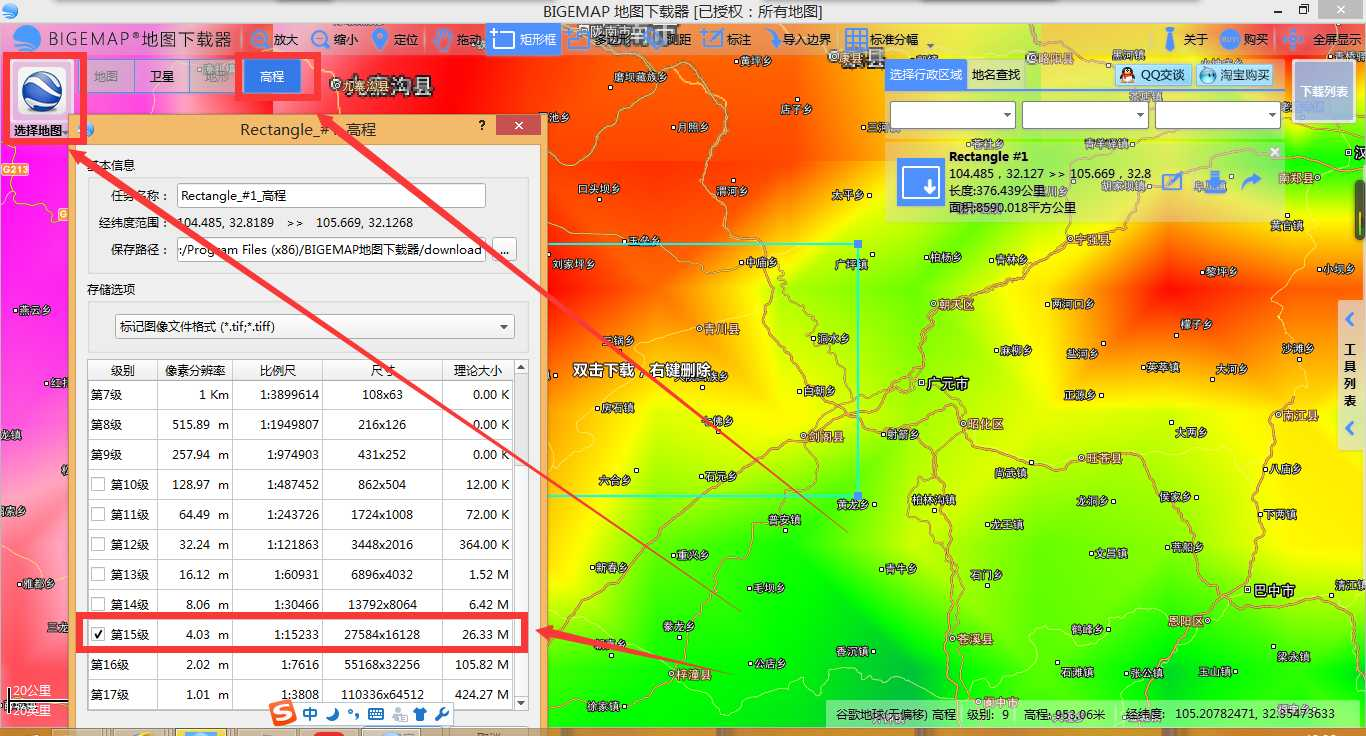Click the edit icon for Rectangle #1 task
The image size is (1366, 736).
pos(1172,182)
